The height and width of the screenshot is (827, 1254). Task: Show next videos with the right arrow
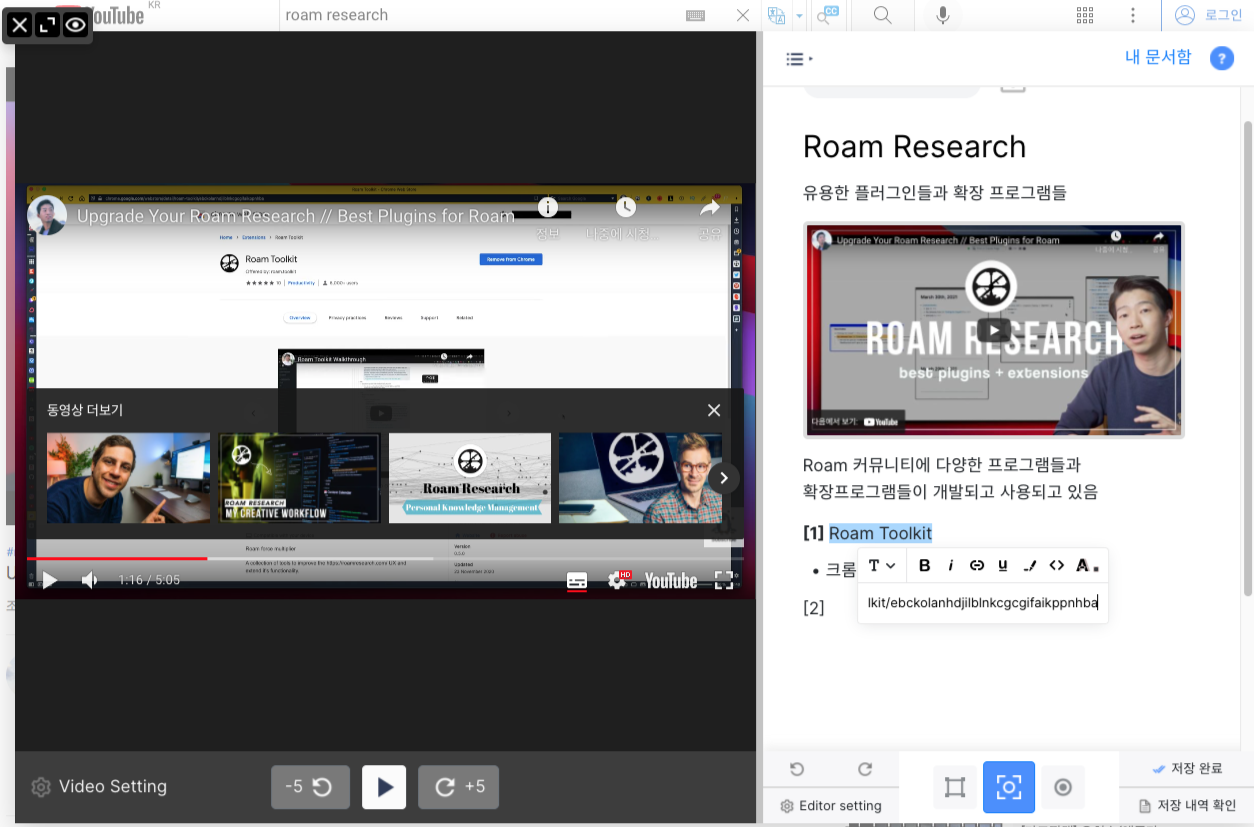[724, 478]
